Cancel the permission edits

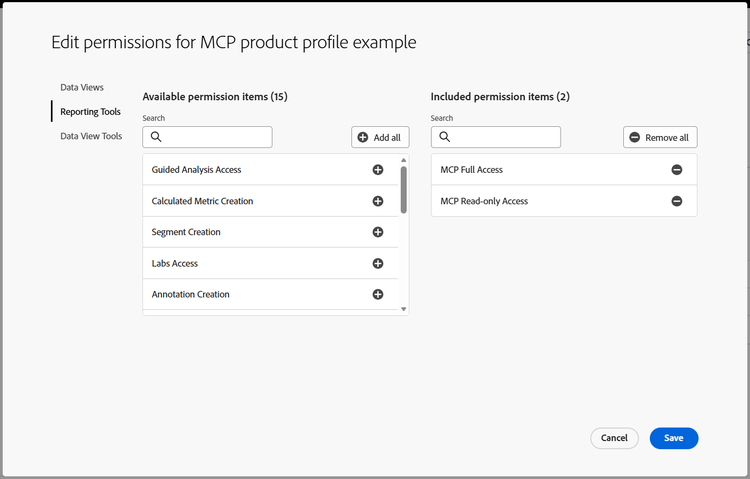click(x=614, y=438)
